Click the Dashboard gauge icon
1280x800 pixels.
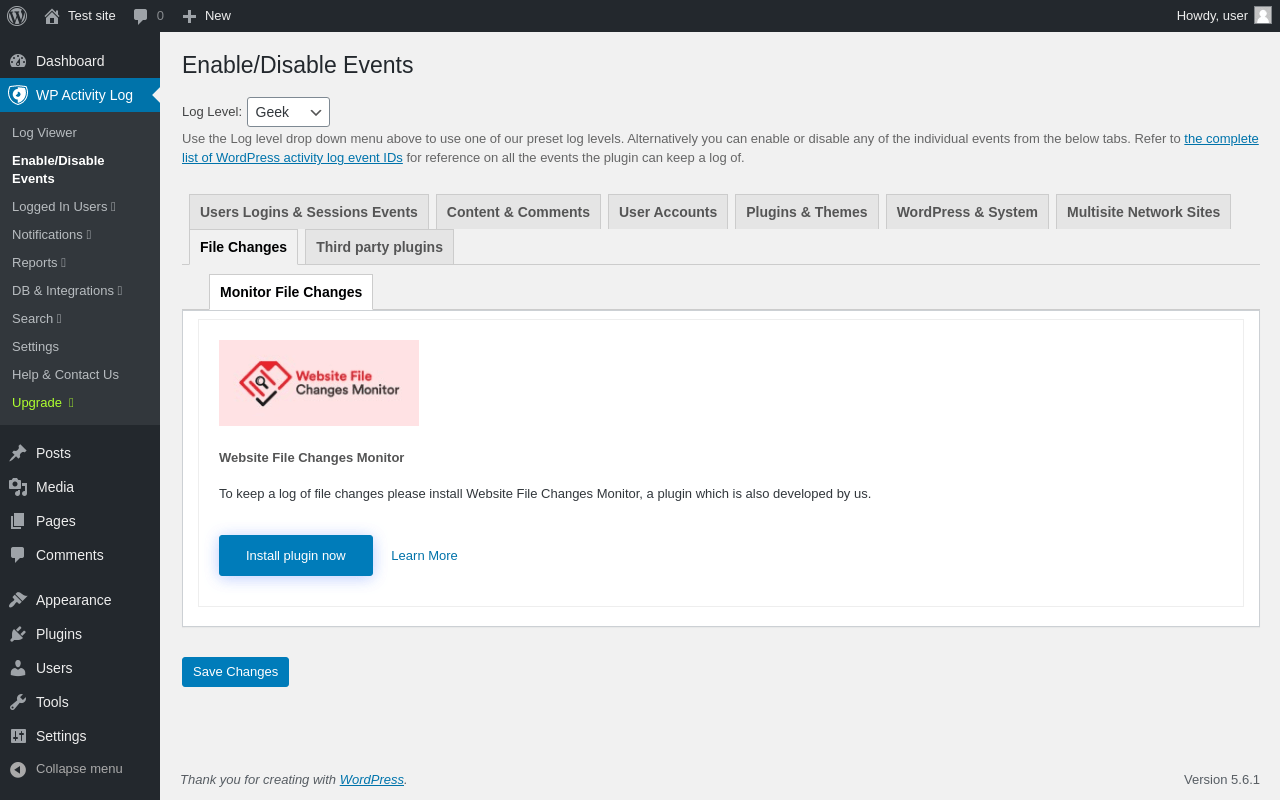coord(18,61)
